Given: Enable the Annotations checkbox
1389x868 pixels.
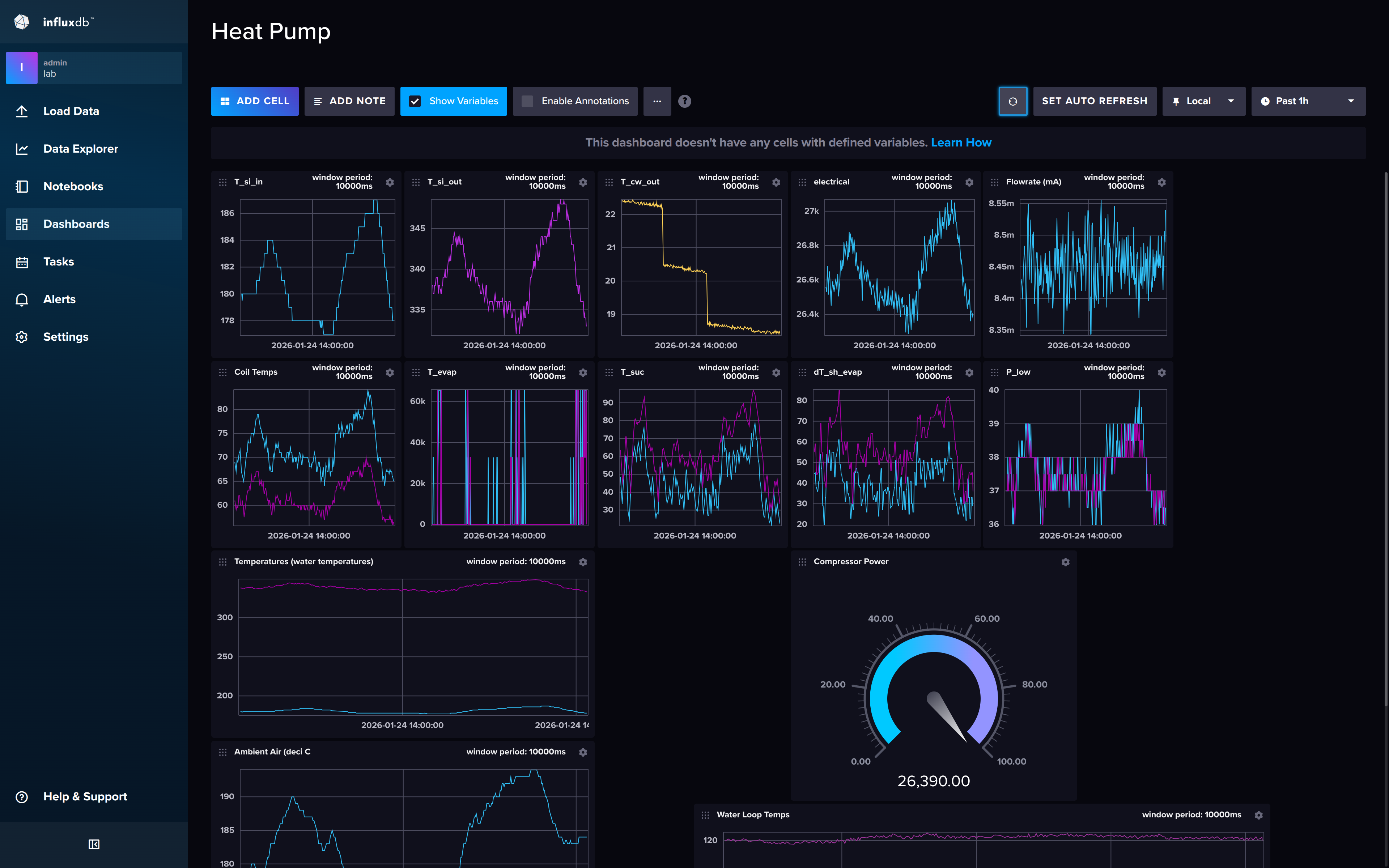Looking at the screenshot, I should click(527, 101).
